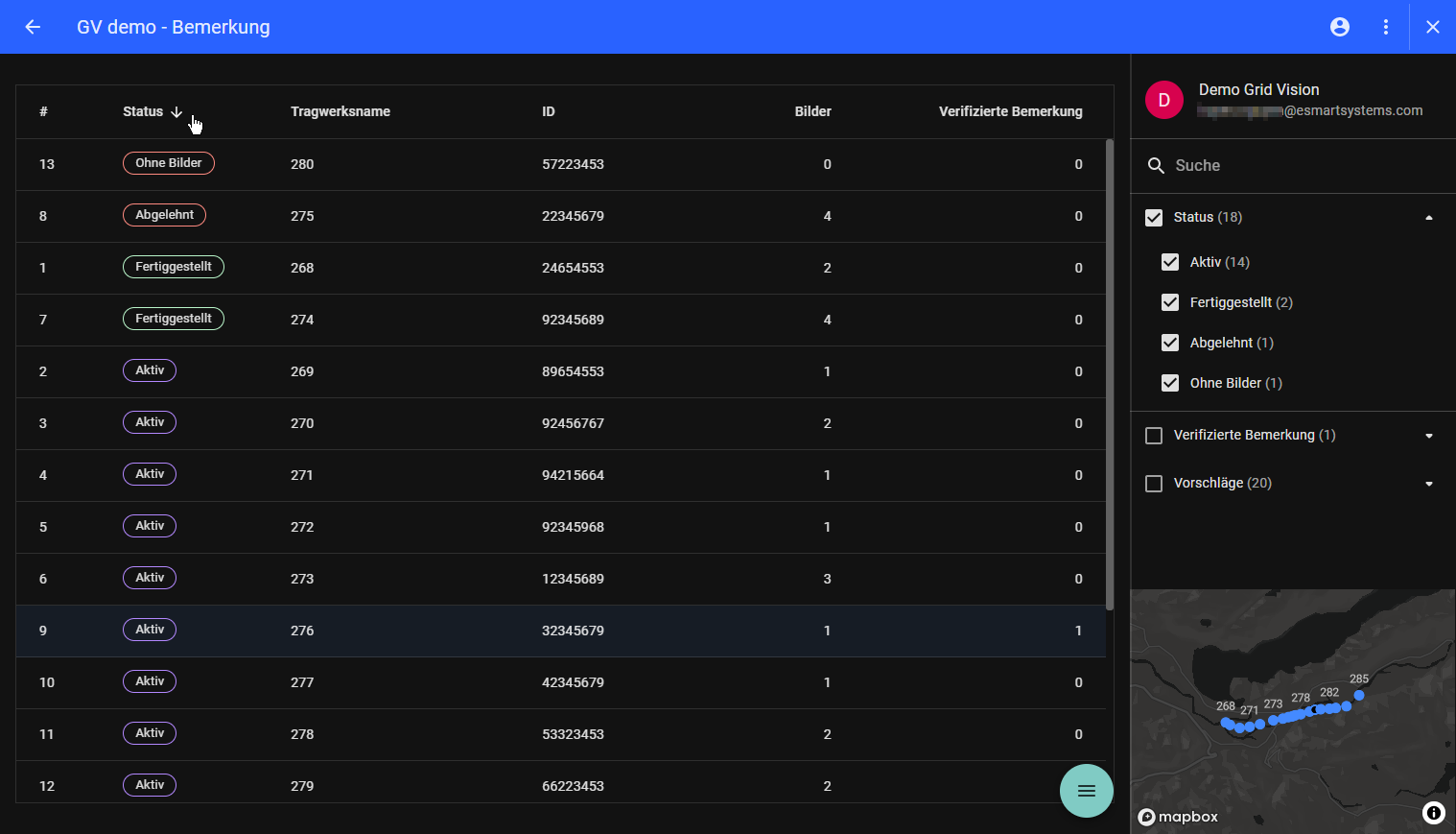The width and height of the screenshot is (1456, 834).
Task: Expand the Verifizierte Bemerkung filter section
Action: (x=1428, y=436)
